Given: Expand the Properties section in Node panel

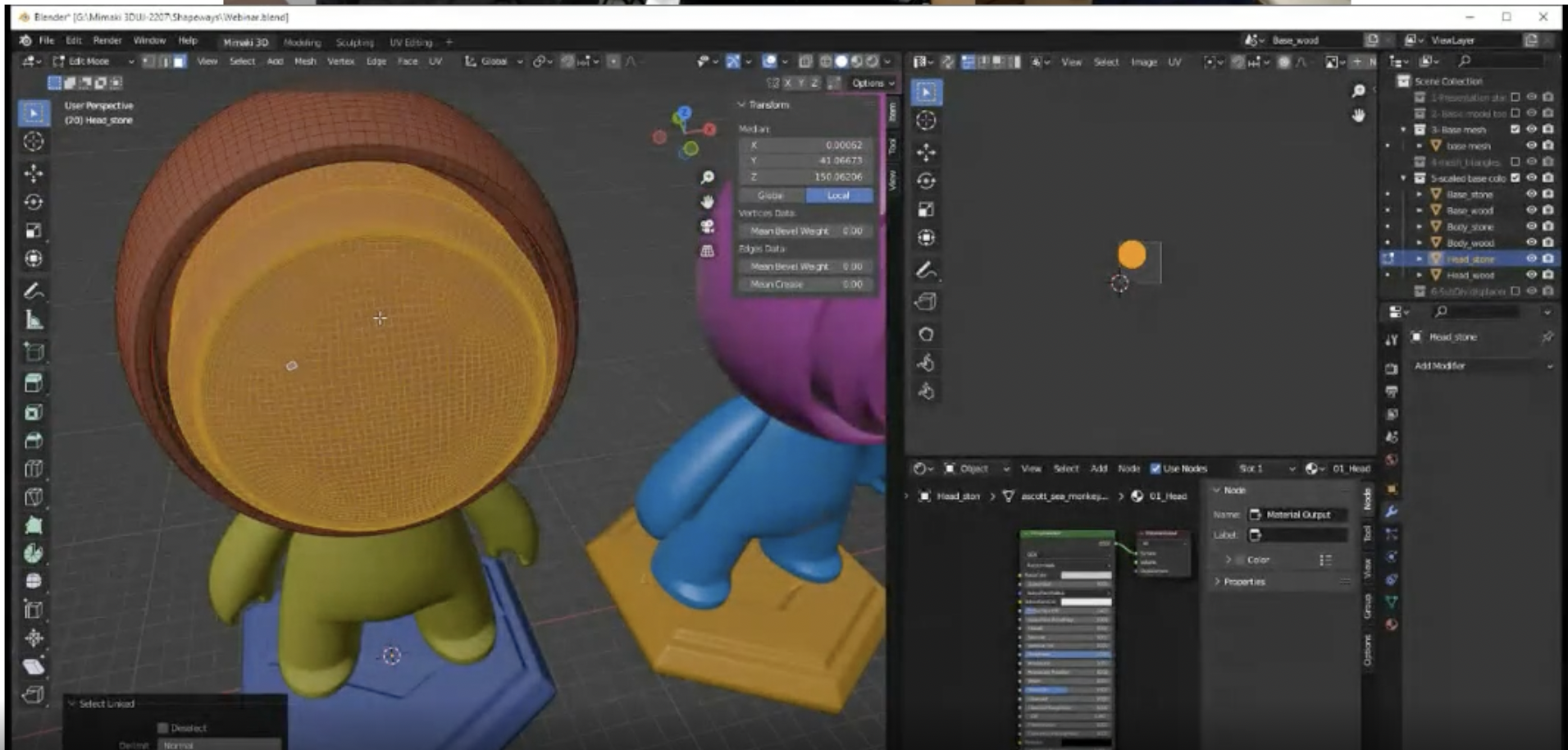Looking at the screenshot, I should click(x=1243, y=582).
